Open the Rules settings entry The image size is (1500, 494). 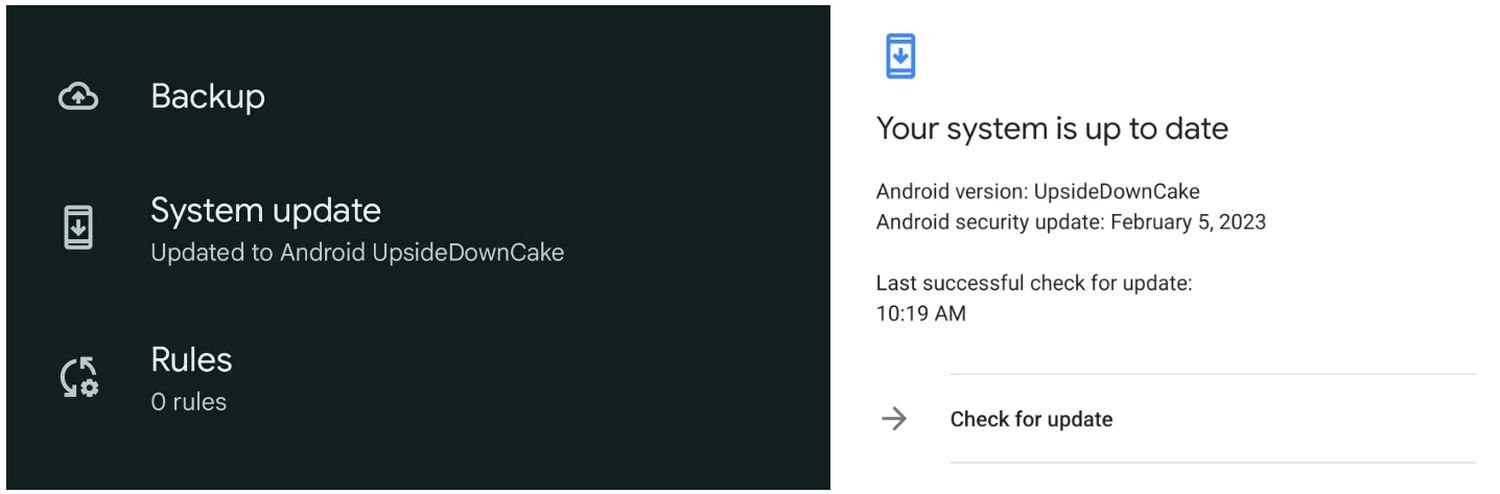[x=191, y=360]
